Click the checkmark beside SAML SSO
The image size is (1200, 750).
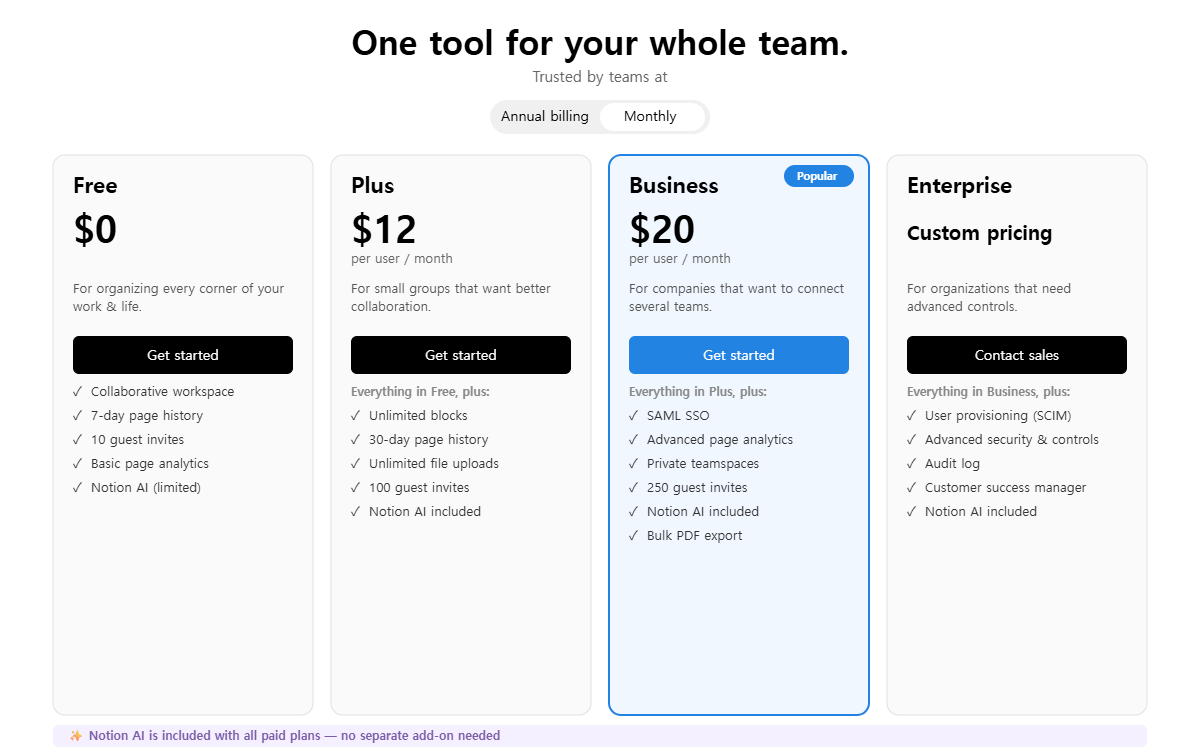(x=633, y=415)
